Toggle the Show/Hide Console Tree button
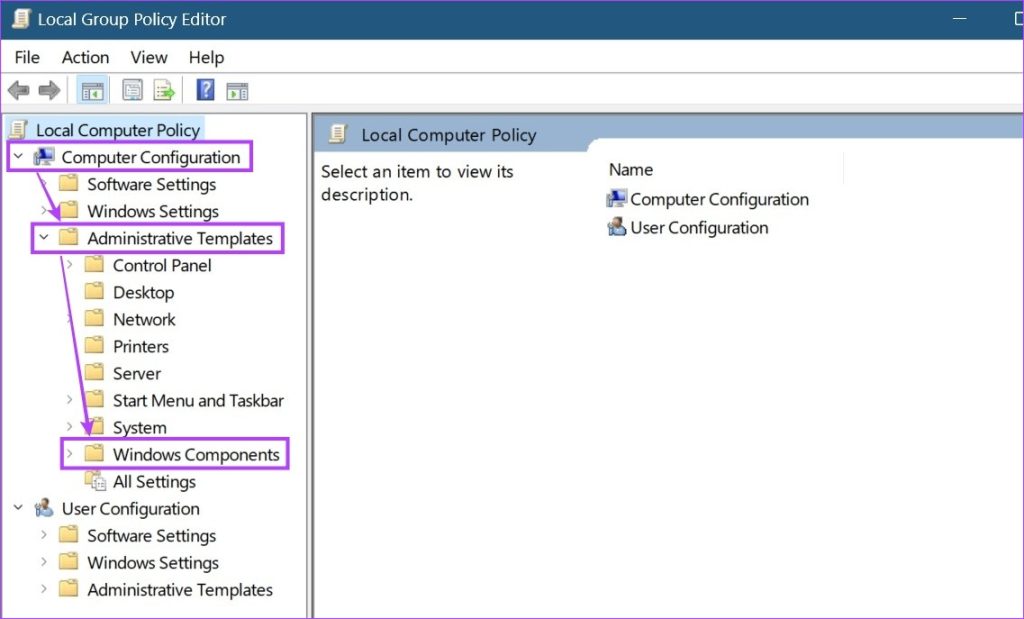 pos(93,89)
